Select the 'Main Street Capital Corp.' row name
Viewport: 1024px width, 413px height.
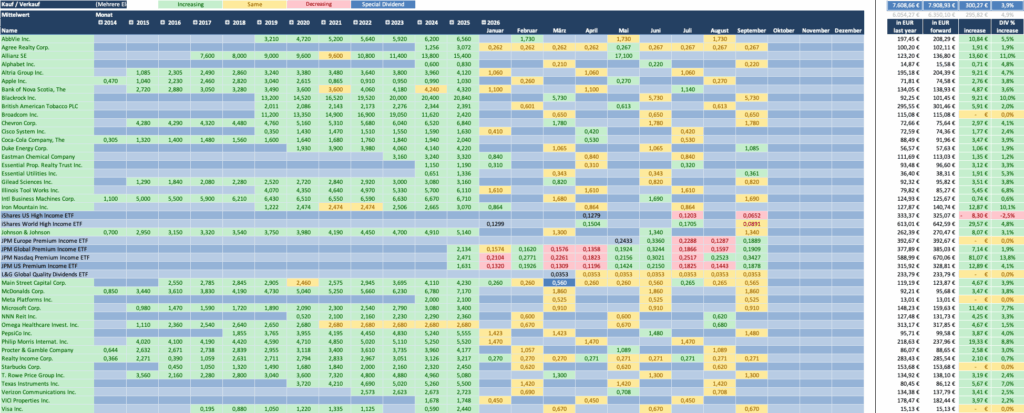coord(47,282)
